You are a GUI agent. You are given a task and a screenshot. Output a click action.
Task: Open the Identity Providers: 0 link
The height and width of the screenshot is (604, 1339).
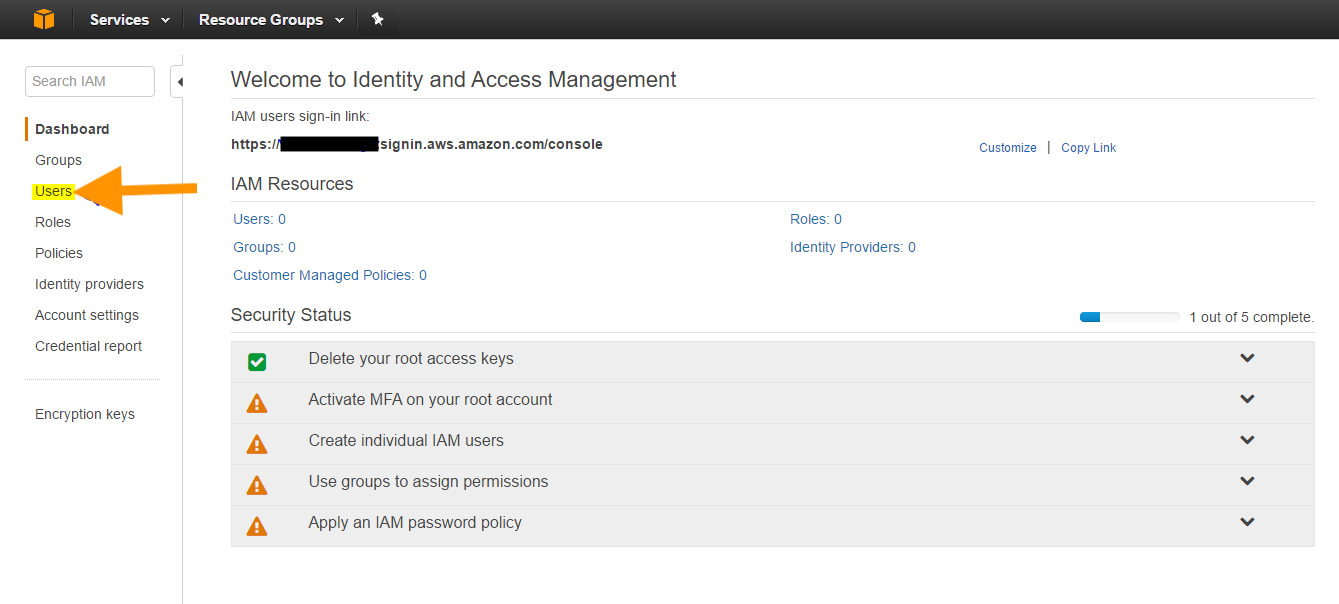click(x=853, y=247)
